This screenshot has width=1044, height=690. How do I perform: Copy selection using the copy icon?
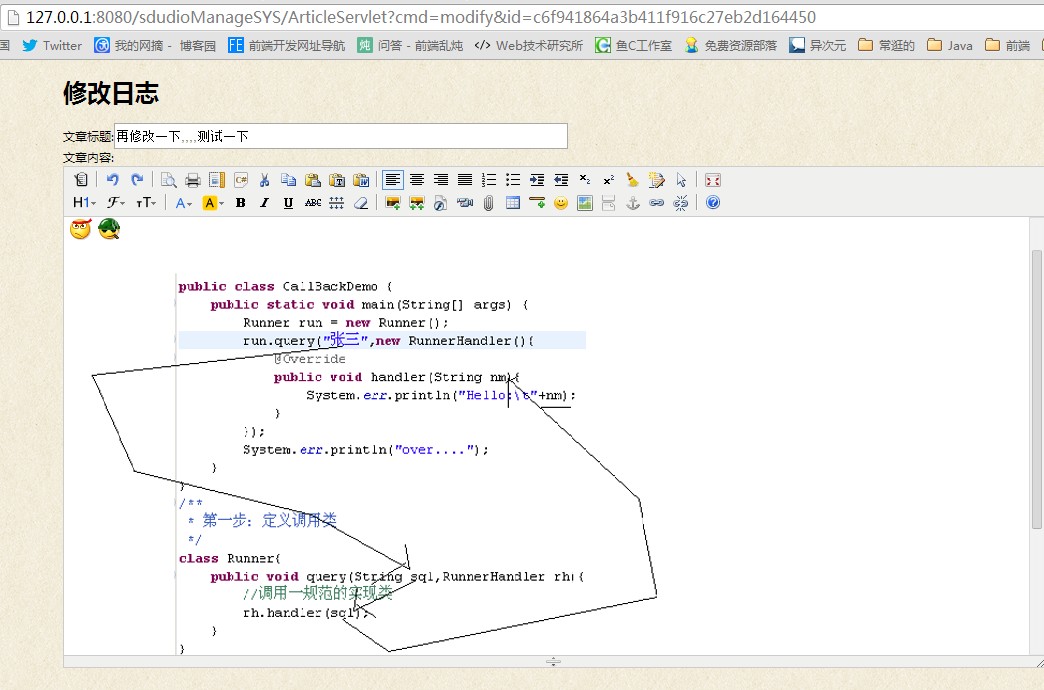click(288, 180)
